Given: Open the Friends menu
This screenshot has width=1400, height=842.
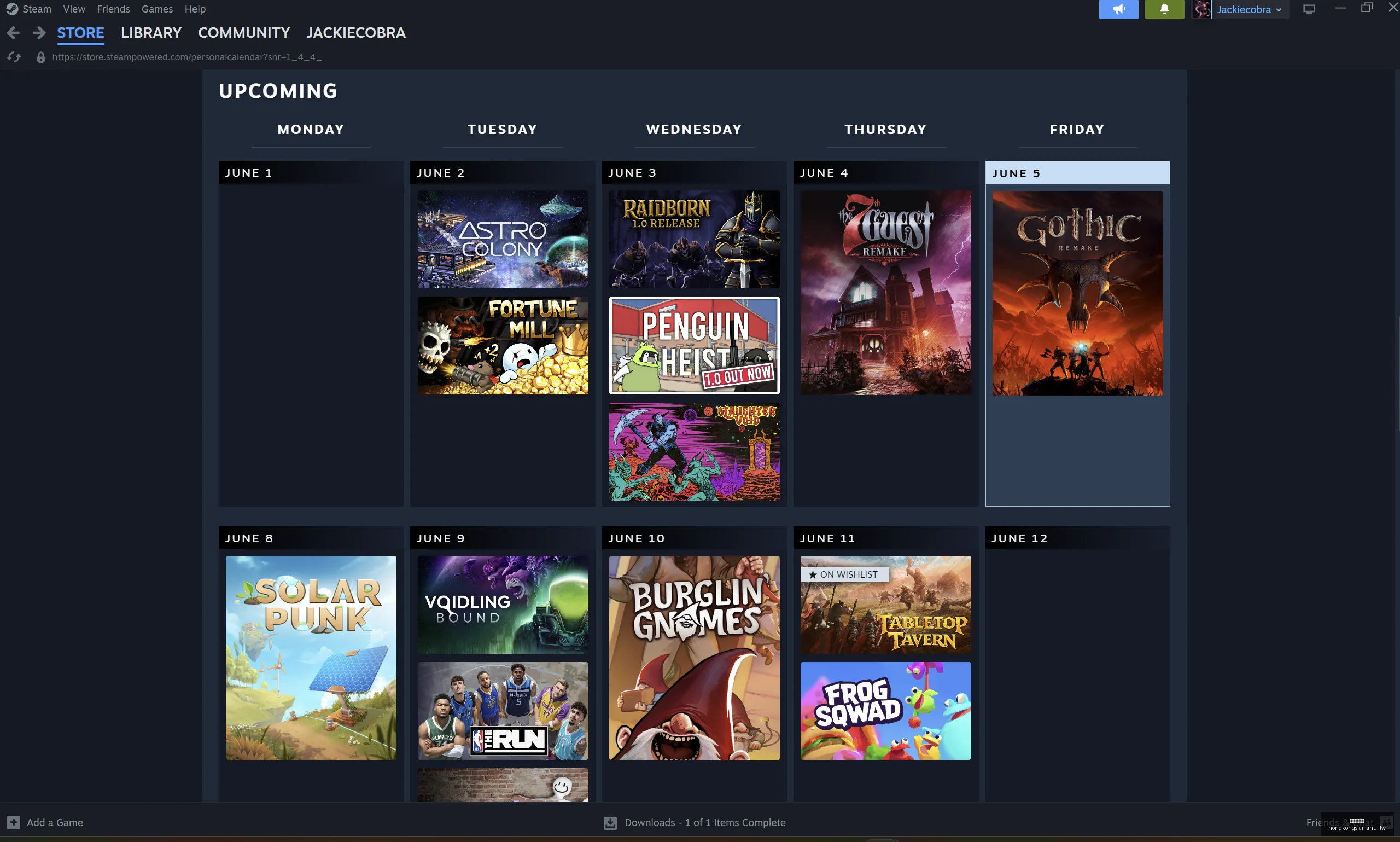Looking at the screenshot, I should click(113, 9).
